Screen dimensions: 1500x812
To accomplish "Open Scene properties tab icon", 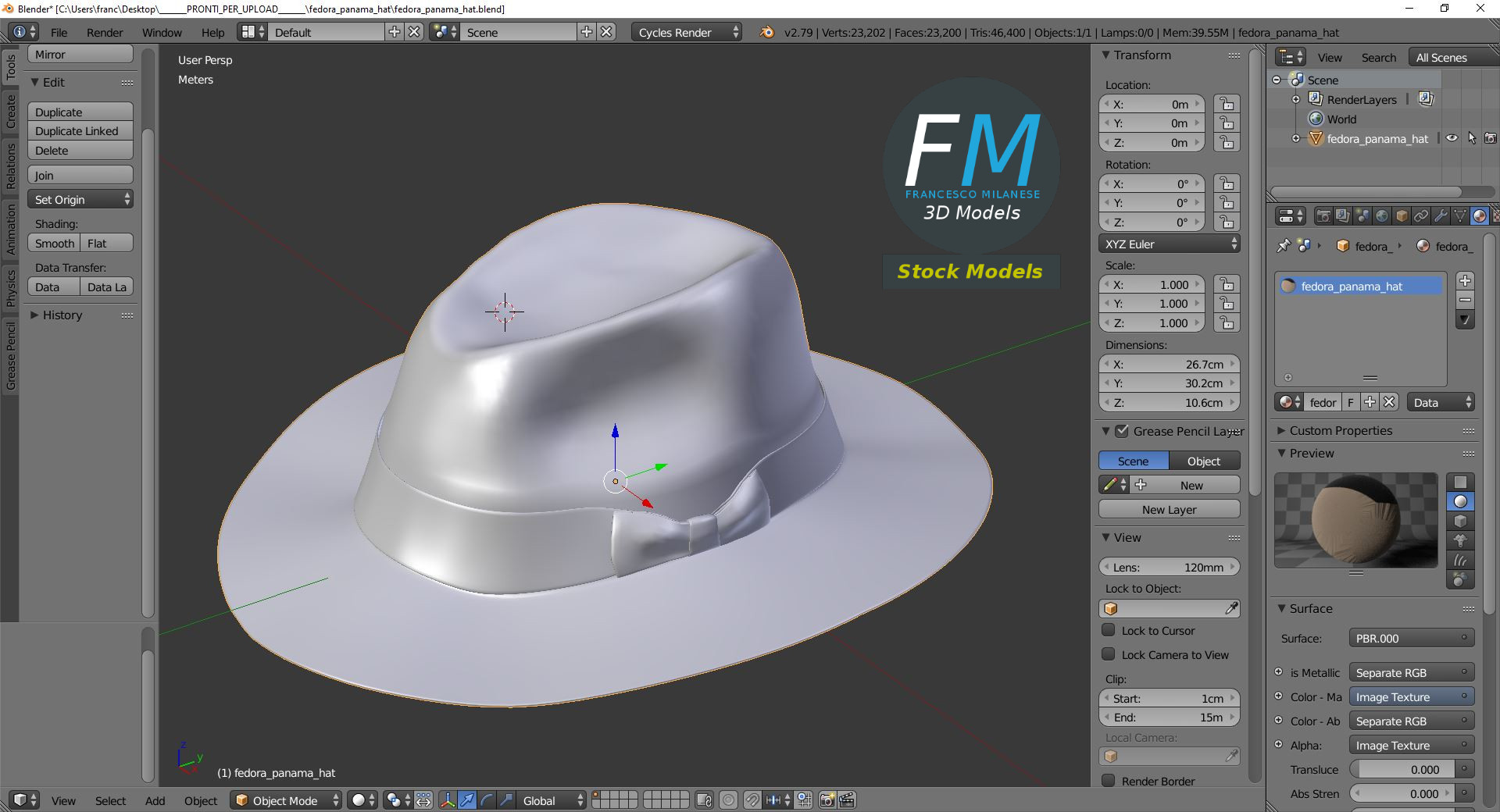I will [x=1362, y=216].
